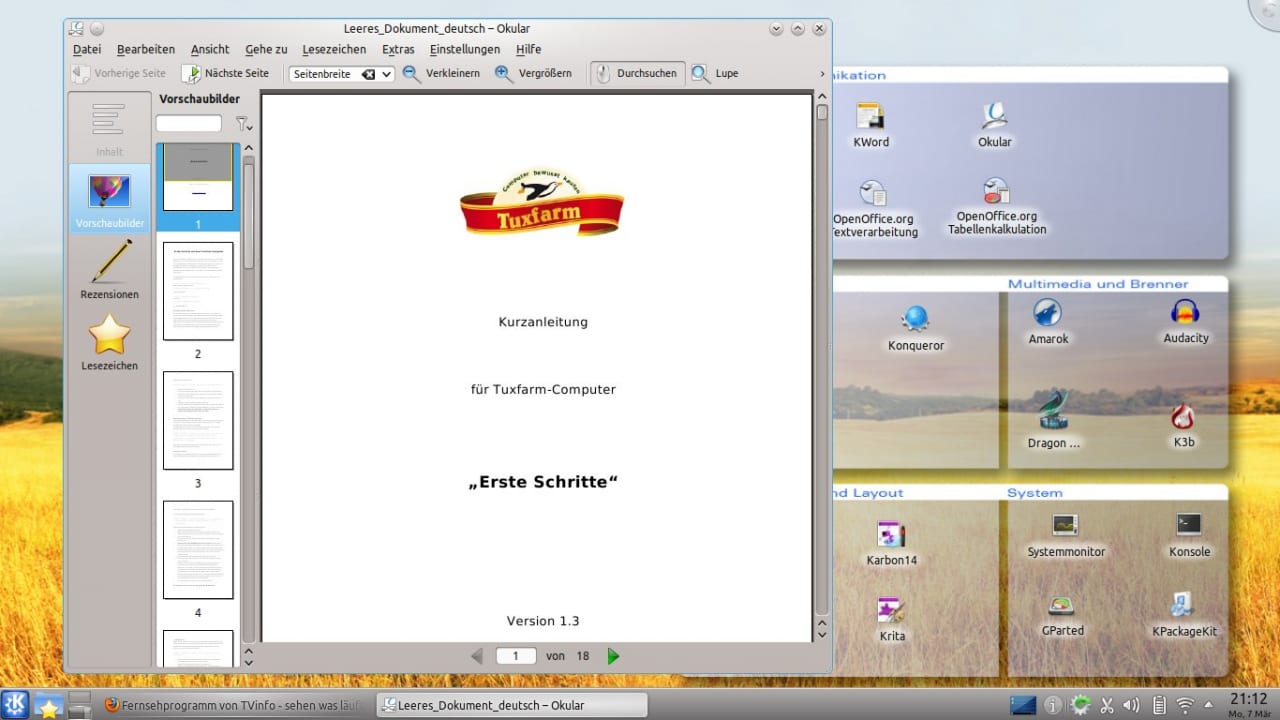
Task: Click Okular Leeres_Dokument_deutsch taskbar entry
Action: click(511, 705)
